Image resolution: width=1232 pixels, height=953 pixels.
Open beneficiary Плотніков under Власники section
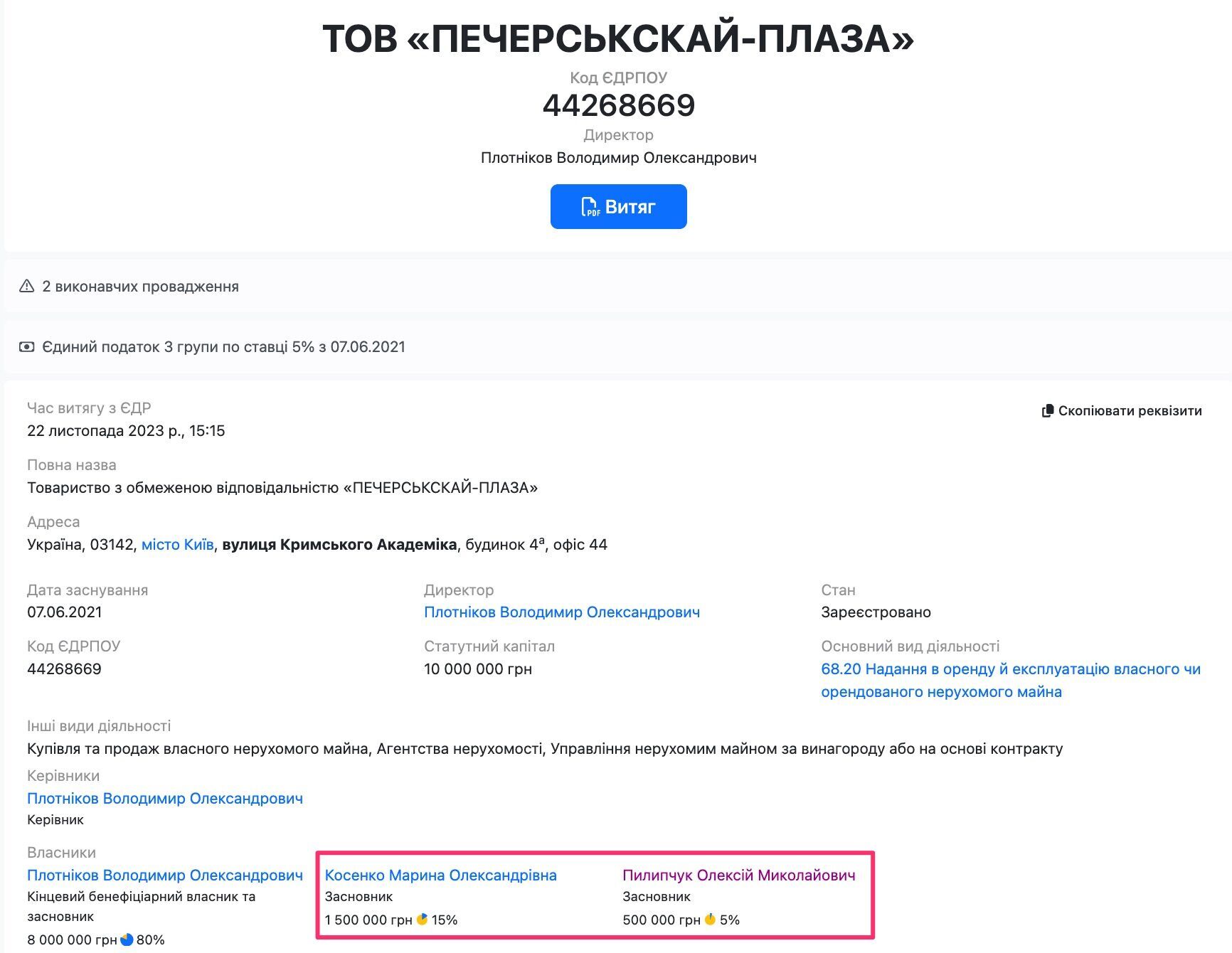(164, 875)
